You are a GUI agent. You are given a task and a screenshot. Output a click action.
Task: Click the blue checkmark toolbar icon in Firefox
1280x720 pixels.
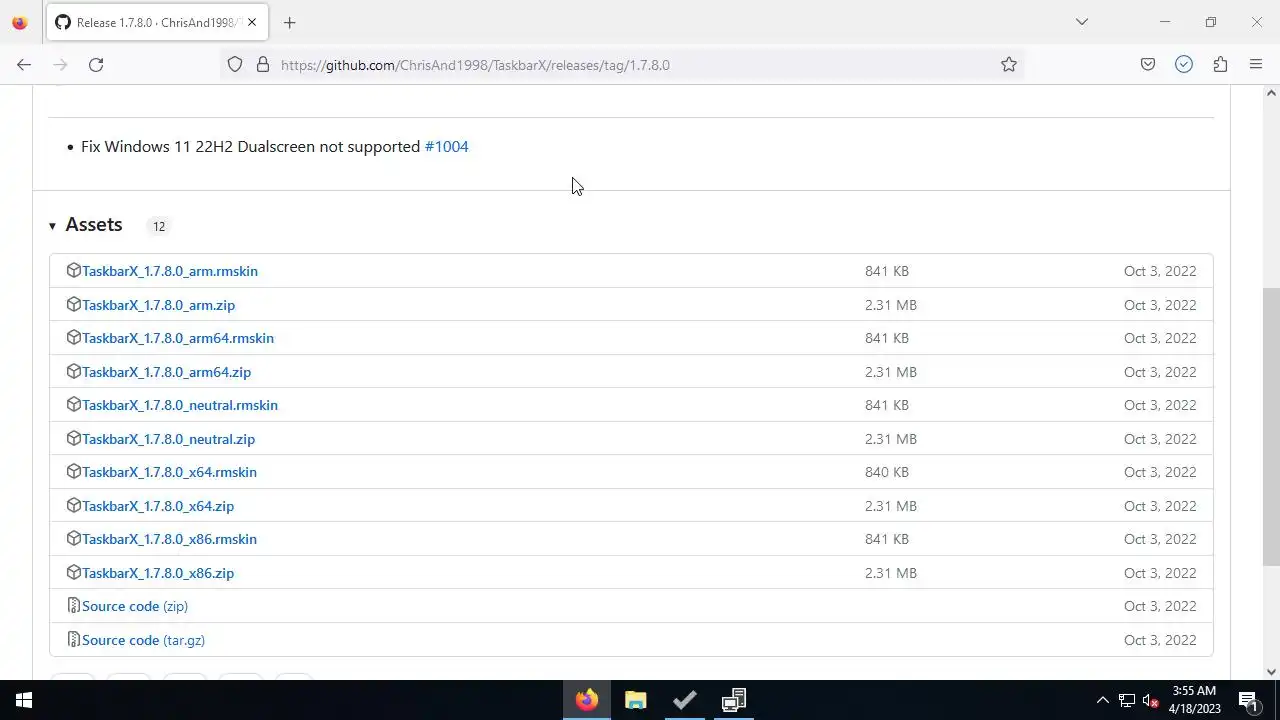[1184, 65]
